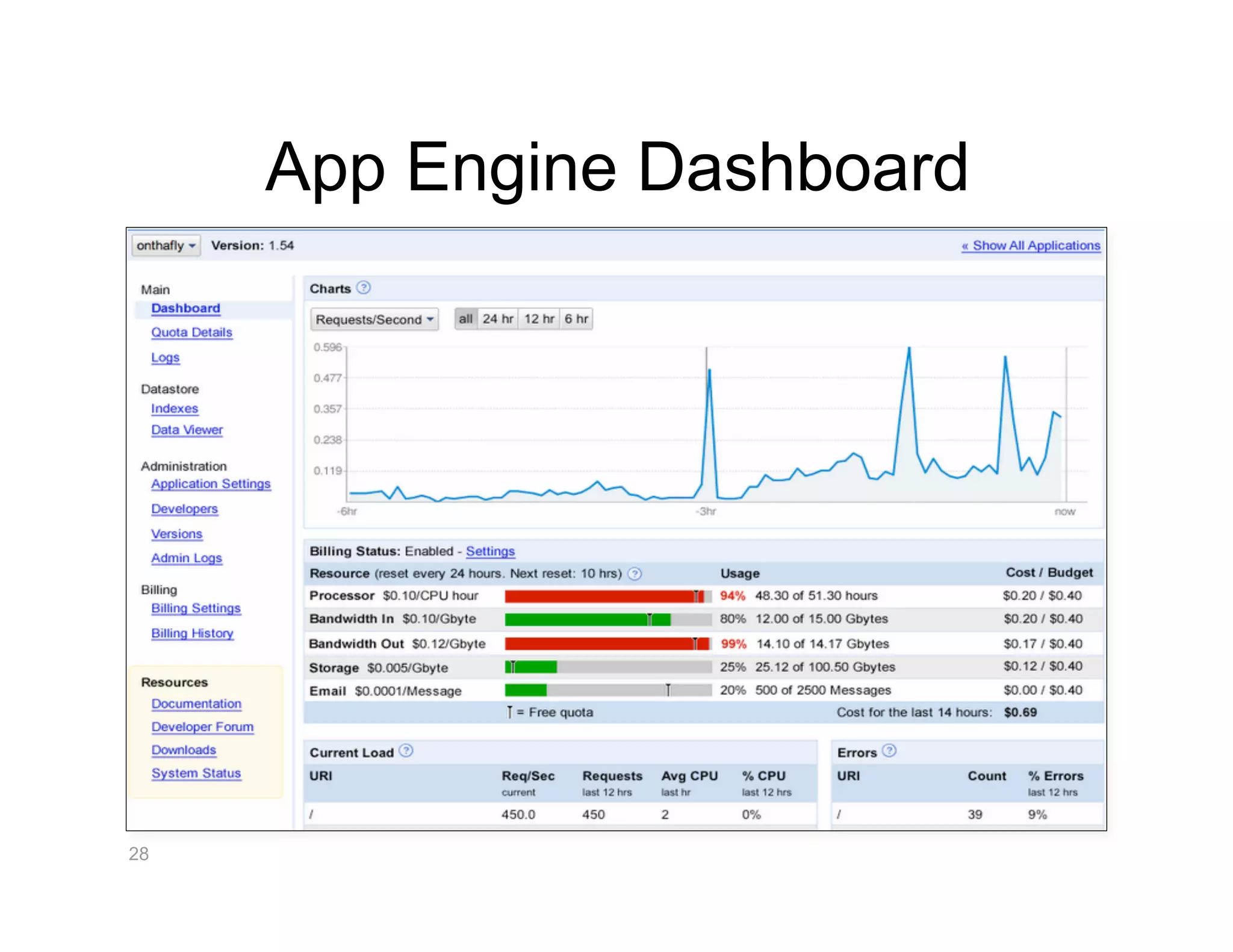This screenshot has width=1233, height=952.
Task: Click the '% Errors' column header
Action: [x=1055, y=776]
